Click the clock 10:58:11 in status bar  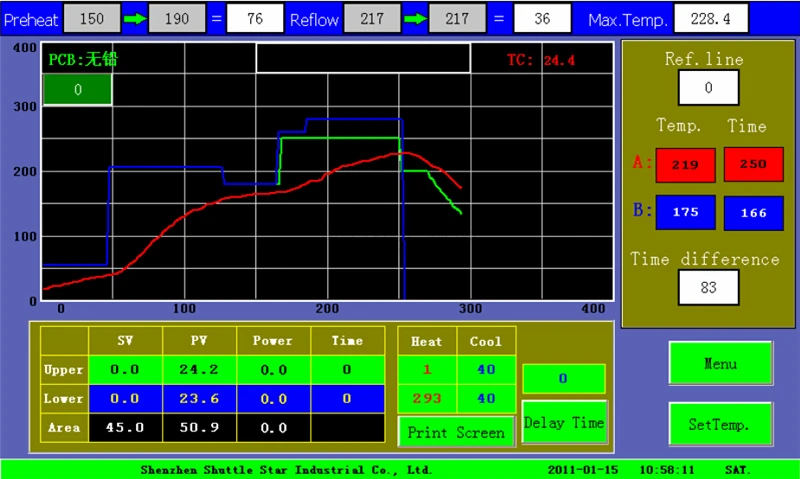pos(667,470)
